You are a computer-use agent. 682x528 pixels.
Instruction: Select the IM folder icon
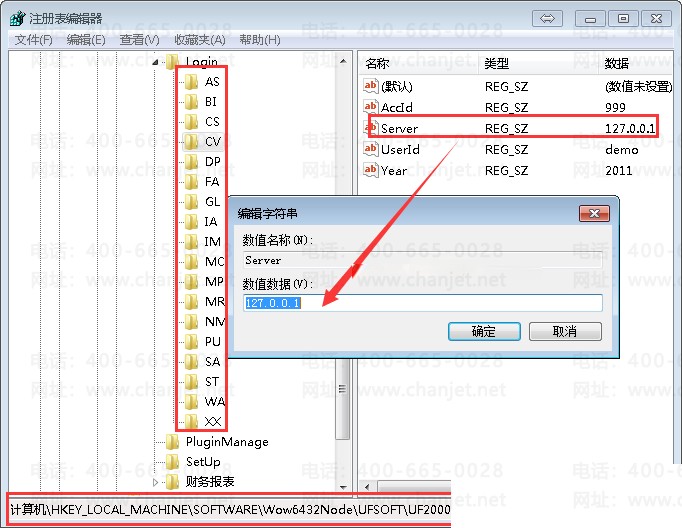pos(191,241)
